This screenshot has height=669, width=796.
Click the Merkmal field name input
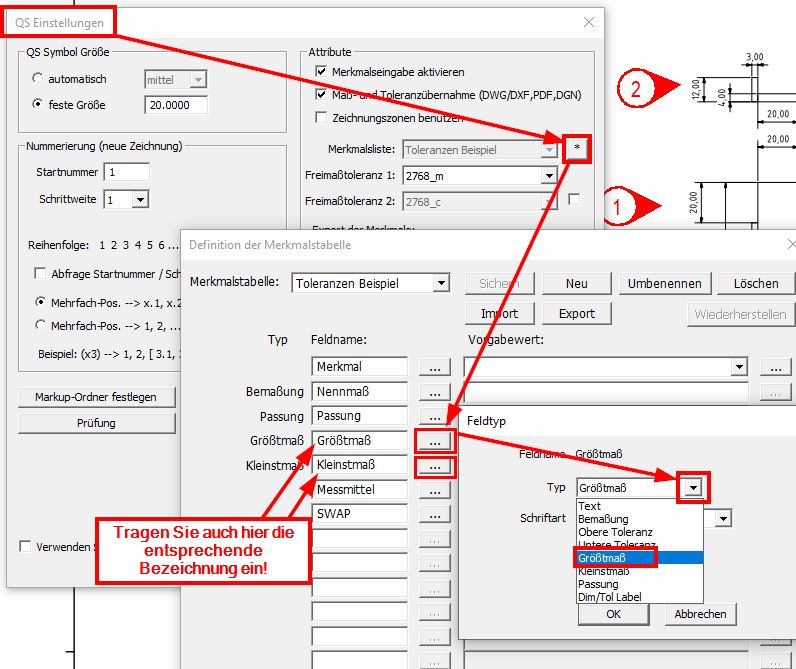tap(359, 366)
